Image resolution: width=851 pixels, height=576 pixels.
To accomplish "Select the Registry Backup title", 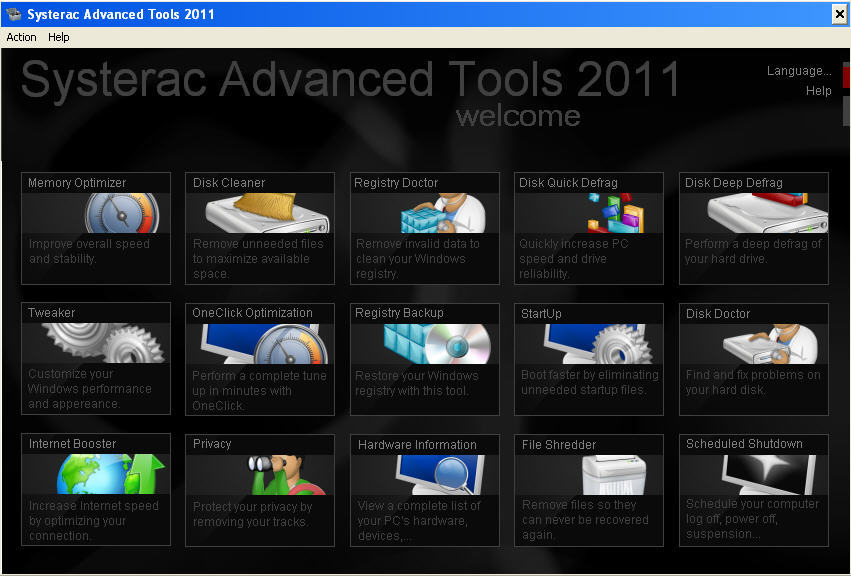I will coord(399,313).
